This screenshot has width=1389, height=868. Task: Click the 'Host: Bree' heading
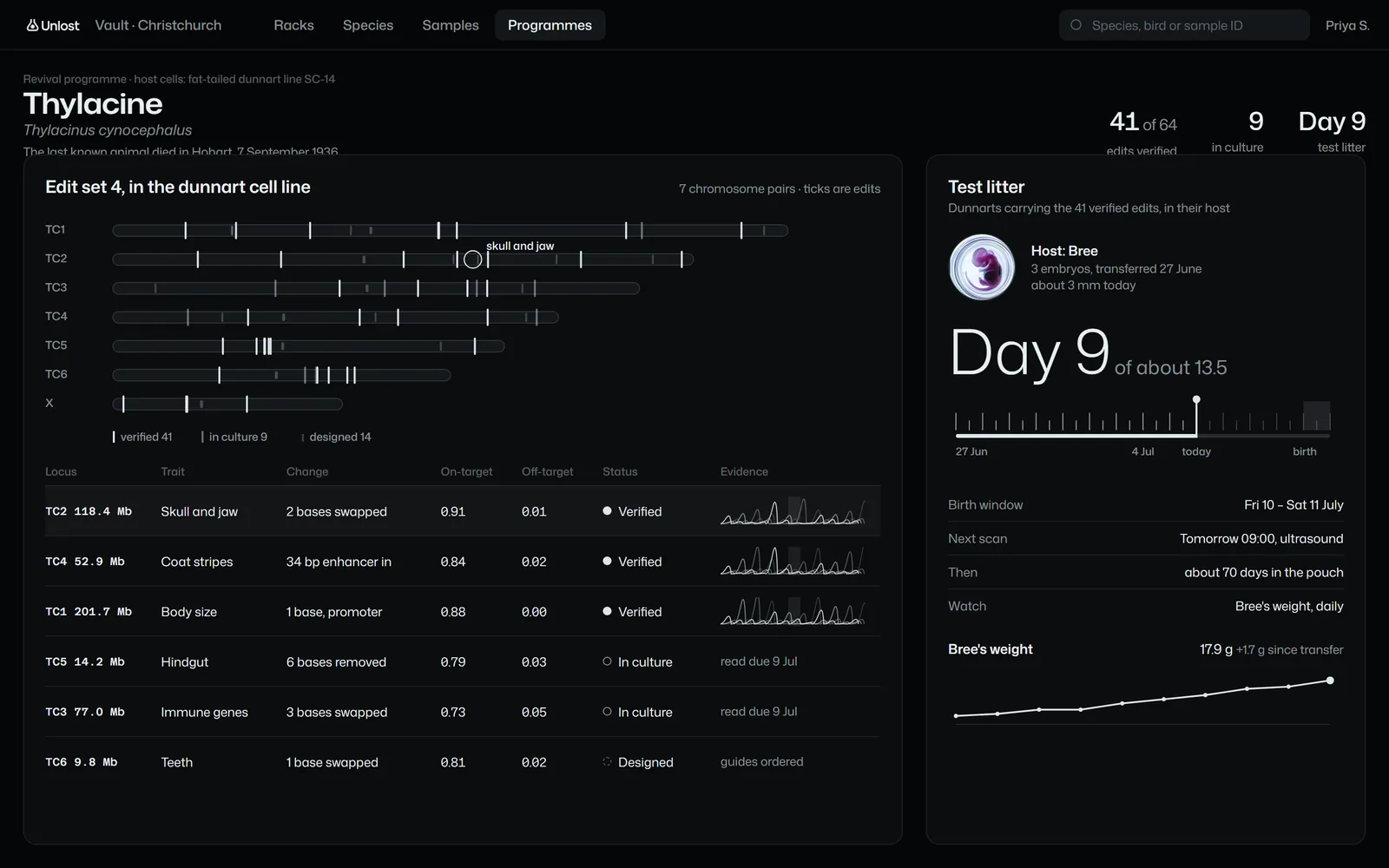(1064, 251)
